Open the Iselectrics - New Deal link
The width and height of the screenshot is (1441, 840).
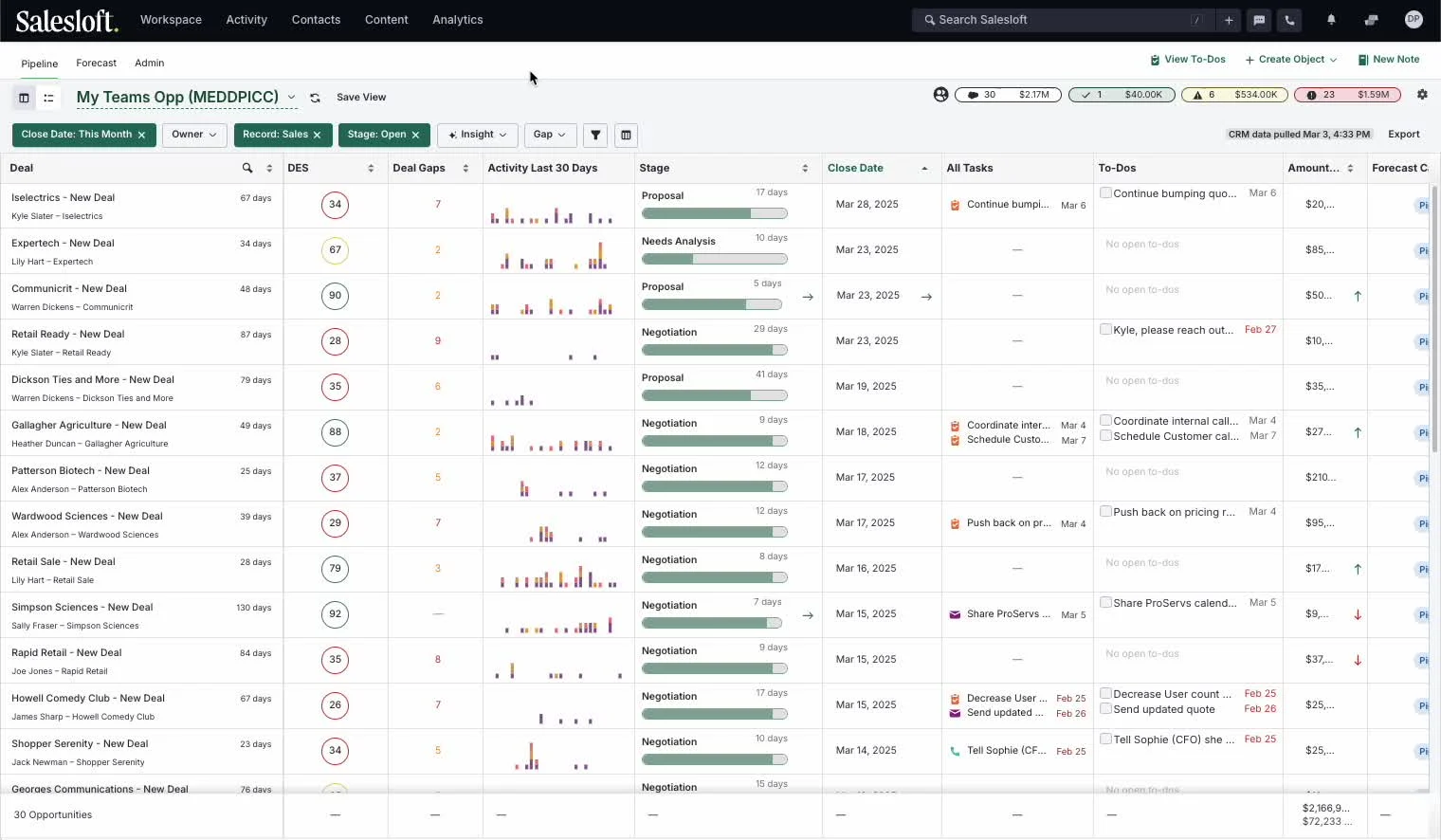[63, 198]
